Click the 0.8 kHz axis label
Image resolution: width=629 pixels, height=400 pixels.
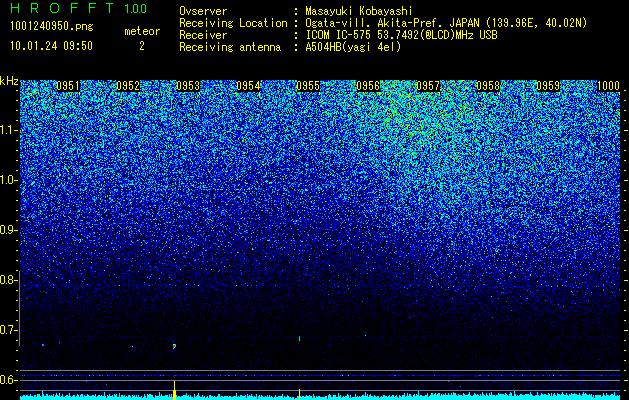[9, 280]
